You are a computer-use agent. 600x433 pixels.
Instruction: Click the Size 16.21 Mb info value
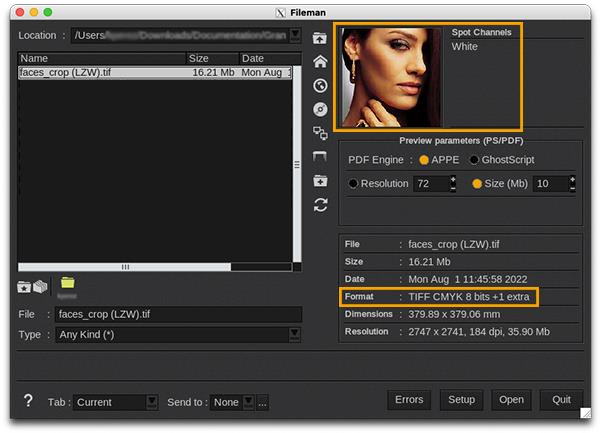(429, 262)
